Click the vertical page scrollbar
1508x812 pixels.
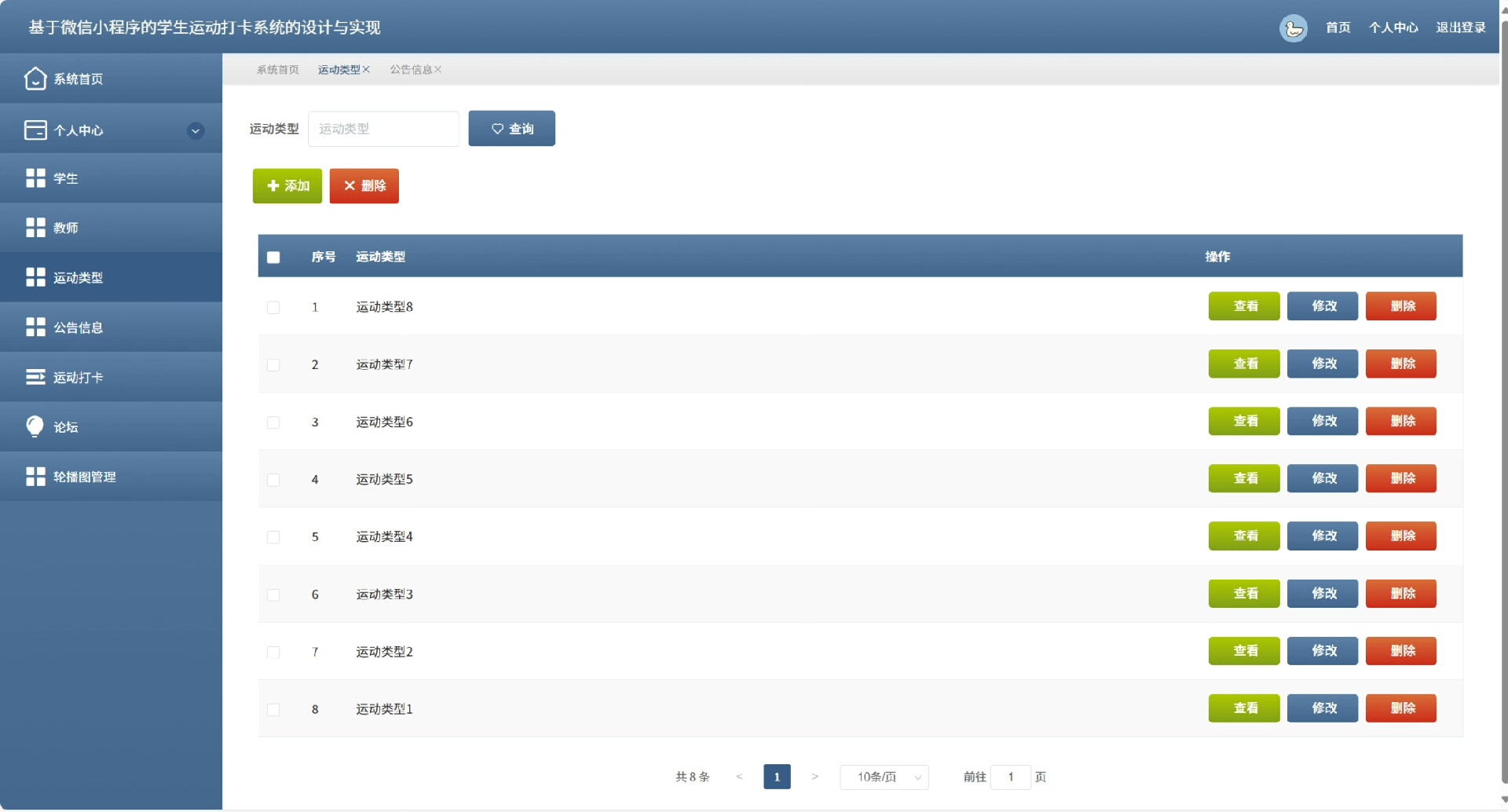[x=1503, y=401]
